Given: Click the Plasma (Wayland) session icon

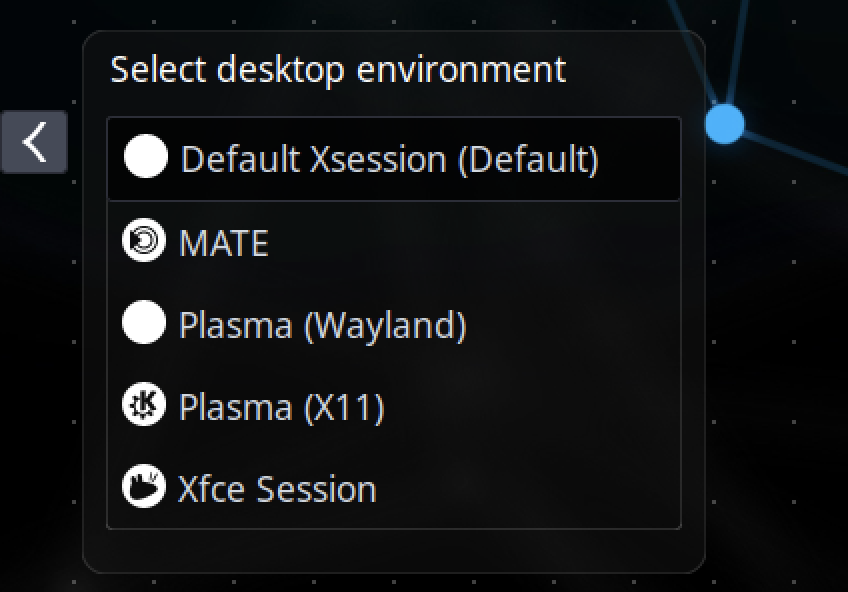Looking at the screenshot, I should [x=144, y=322].
